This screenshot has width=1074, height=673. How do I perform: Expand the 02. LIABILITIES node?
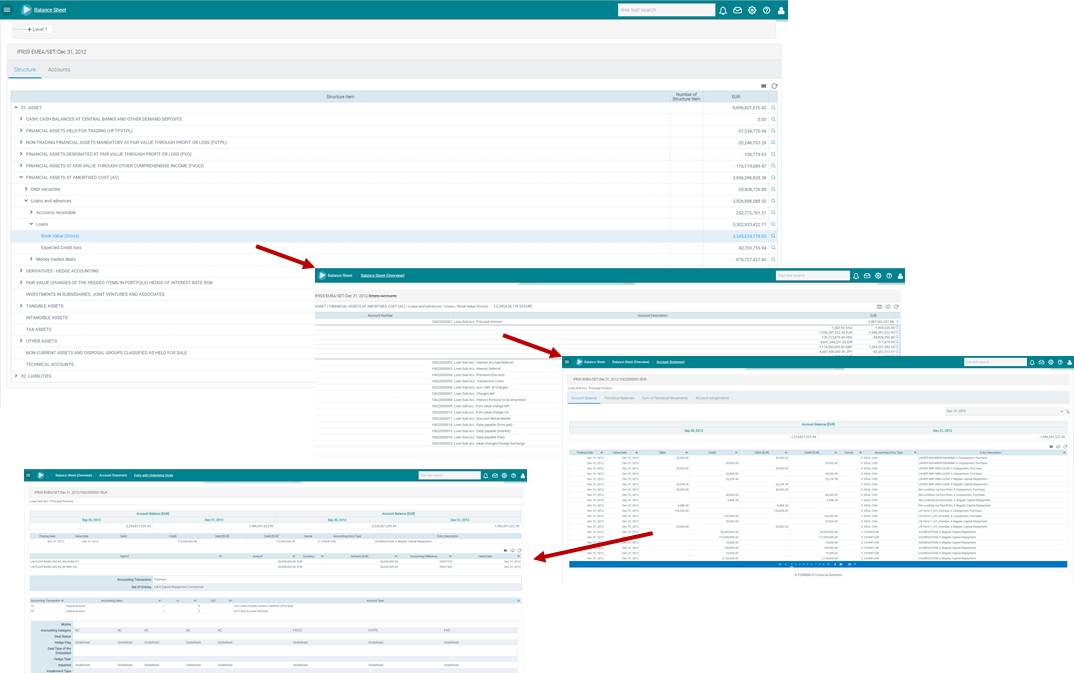(x=16, y=376)
